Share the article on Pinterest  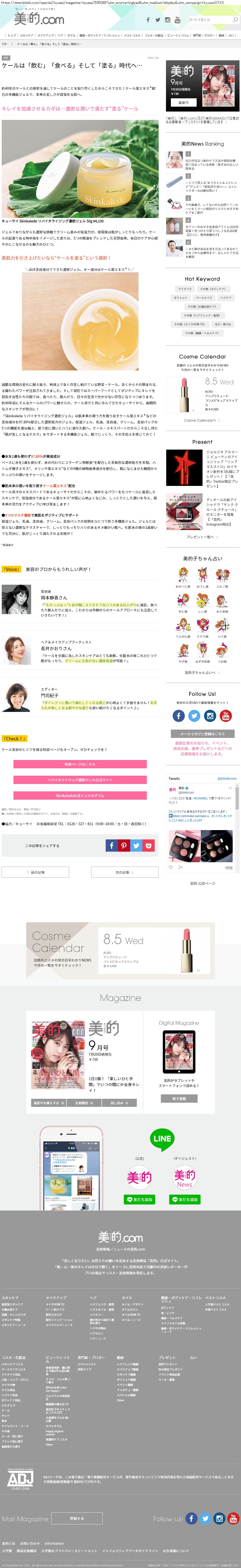tap(124, 846)
